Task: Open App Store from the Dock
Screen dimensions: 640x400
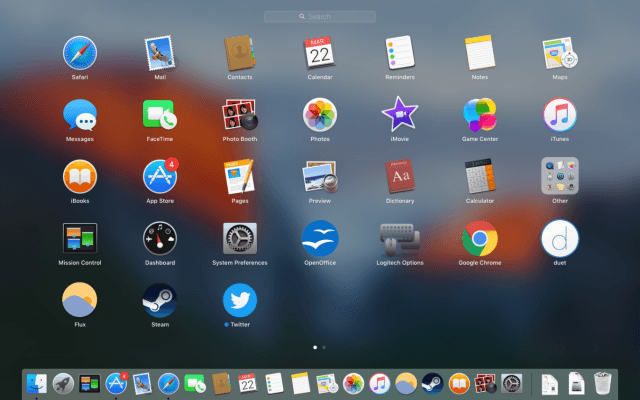Action: (x=116, y=384)
